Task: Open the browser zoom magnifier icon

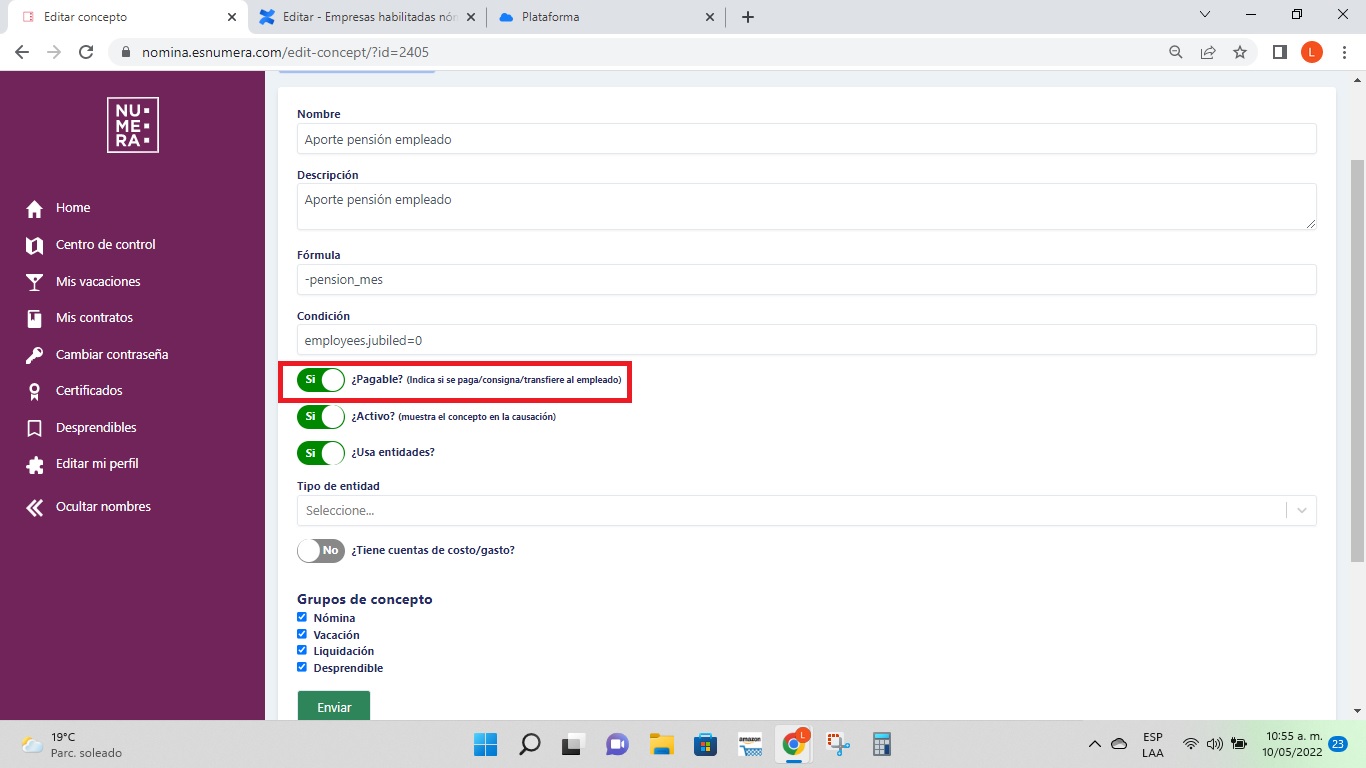Action: [x=1176, y=52]
